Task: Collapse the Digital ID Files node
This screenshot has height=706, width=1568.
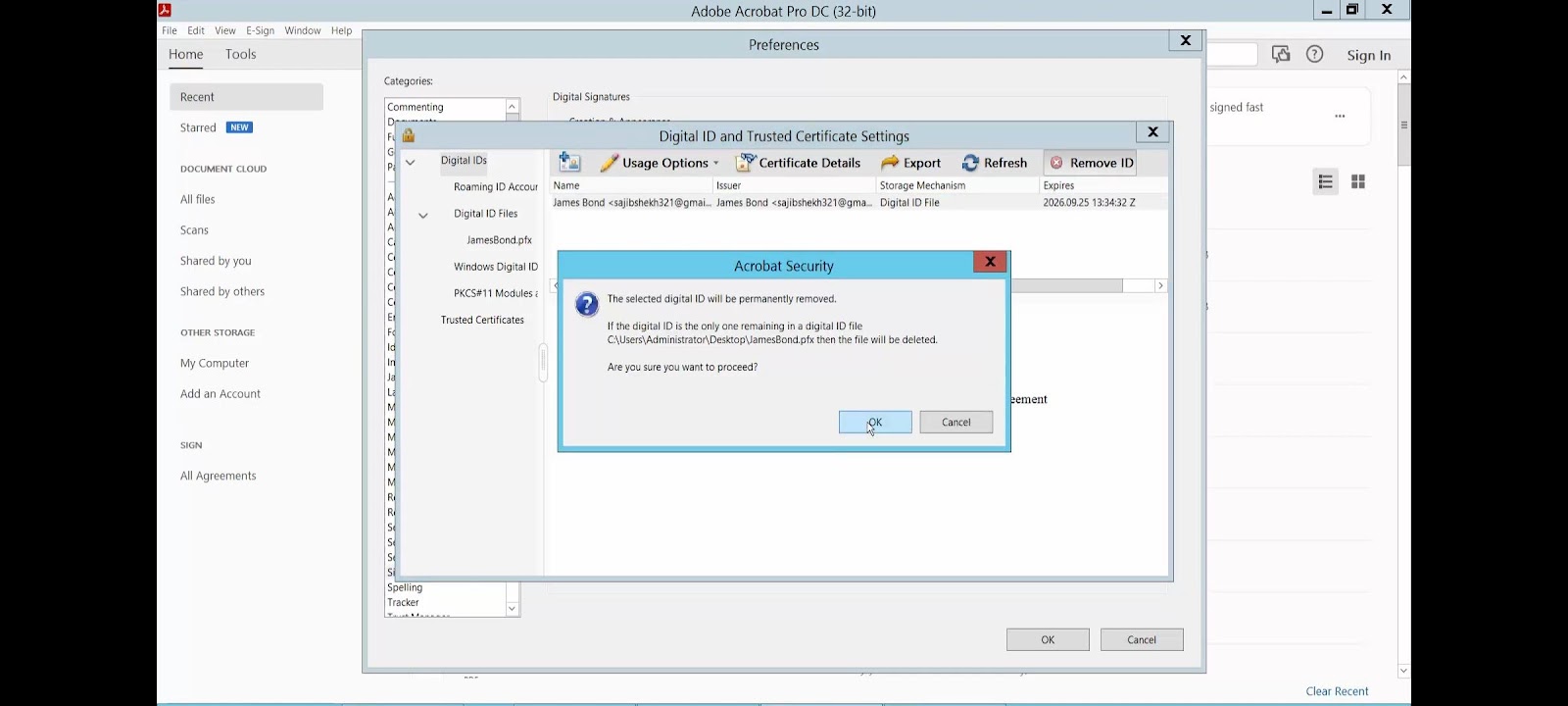Action: [423, 215]
